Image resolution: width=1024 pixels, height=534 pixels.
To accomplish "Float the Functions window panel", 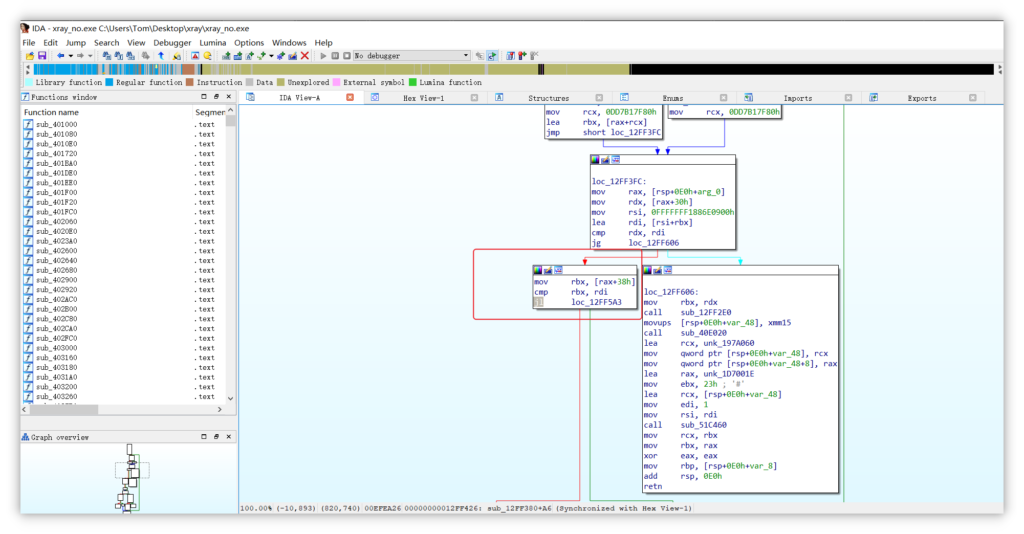I will click(216, 97).
